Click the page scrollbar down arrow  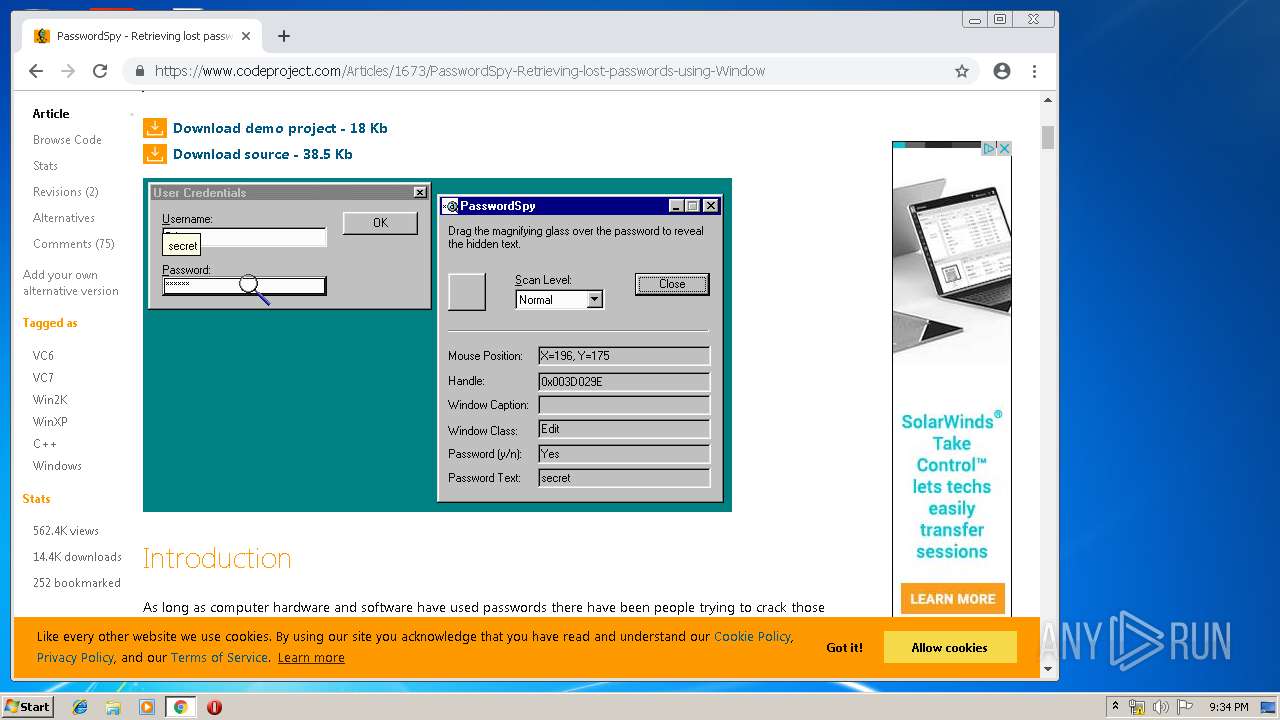1048,669
